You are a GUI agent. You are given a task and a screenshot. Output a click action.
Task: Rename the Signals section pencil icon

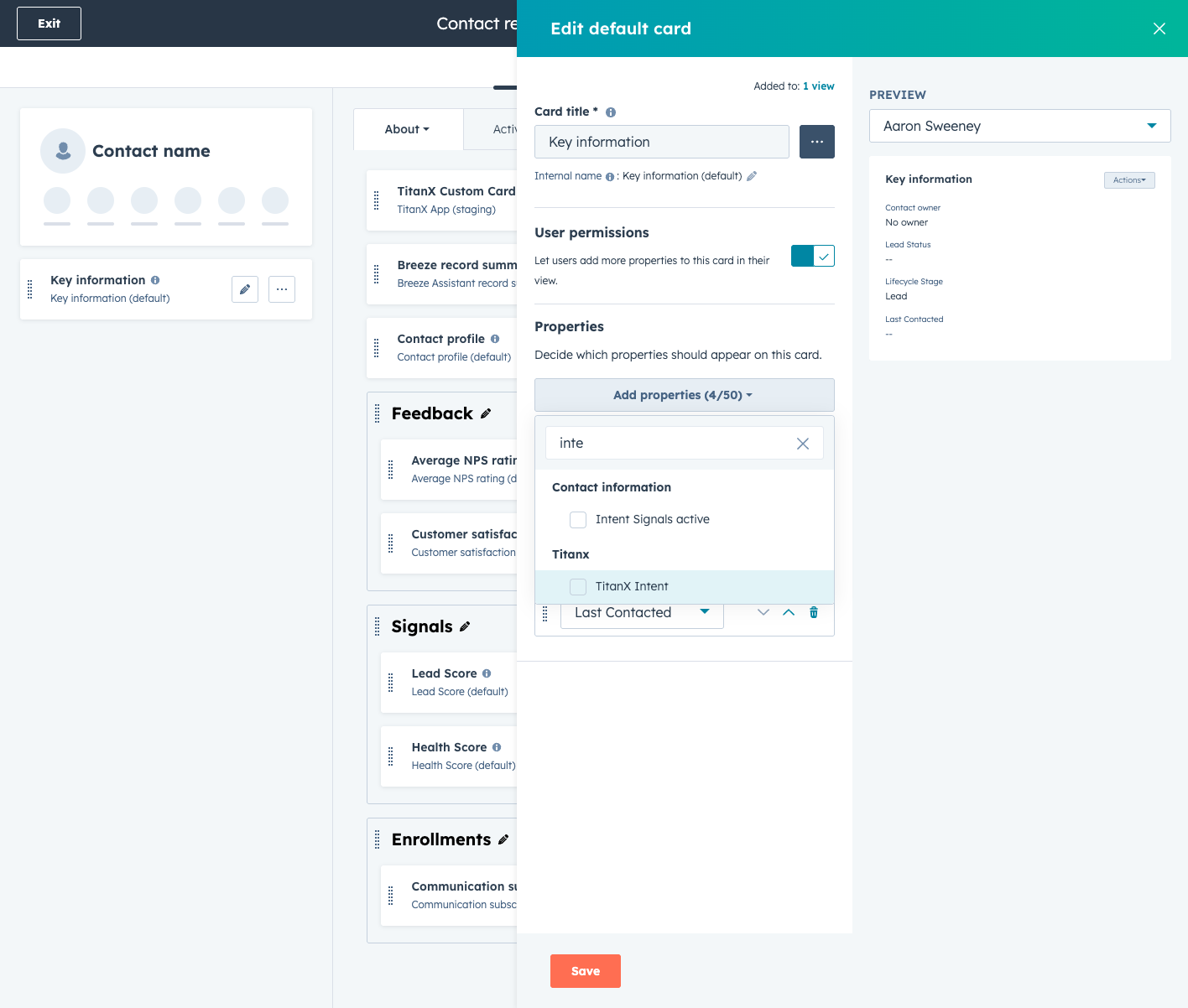tap(465, 626)
